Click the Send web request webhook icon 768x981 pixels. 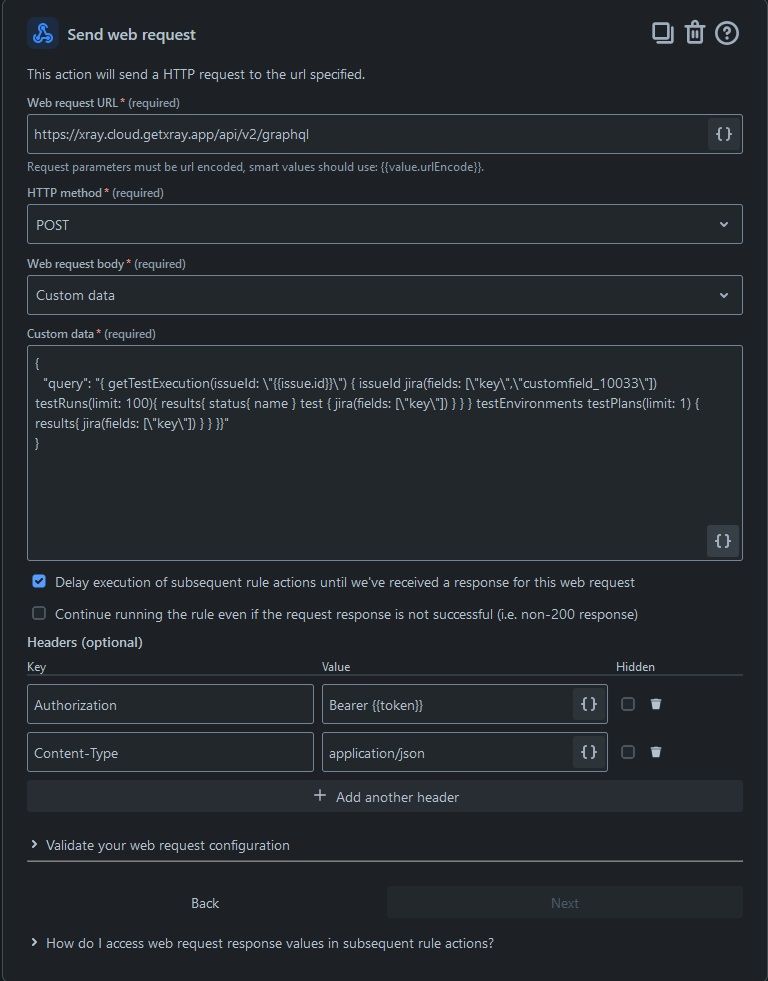point(43,34)
